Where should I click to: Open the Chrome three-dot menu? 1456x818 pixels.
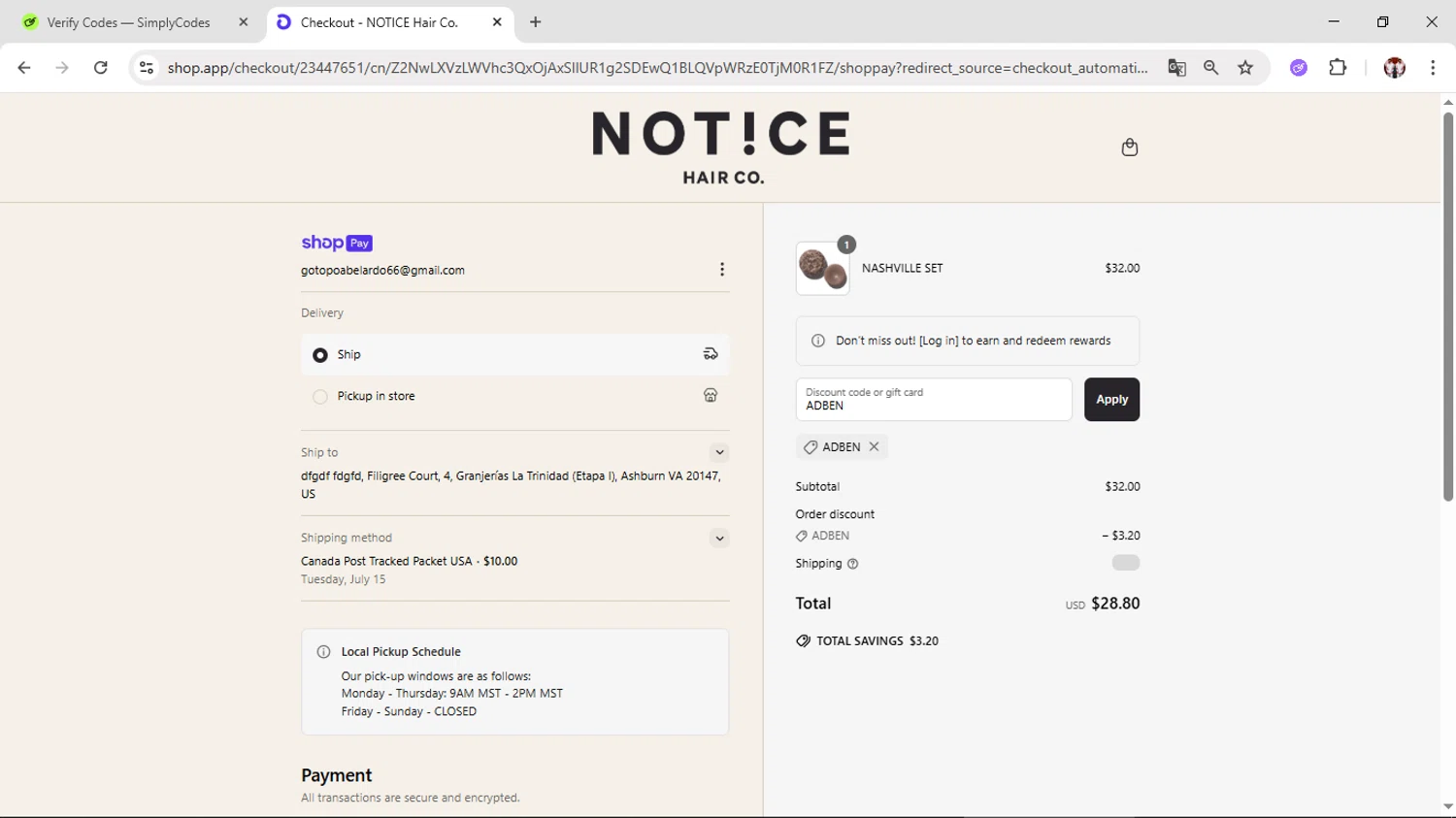pyautogui.click(x=1433, y=68)
